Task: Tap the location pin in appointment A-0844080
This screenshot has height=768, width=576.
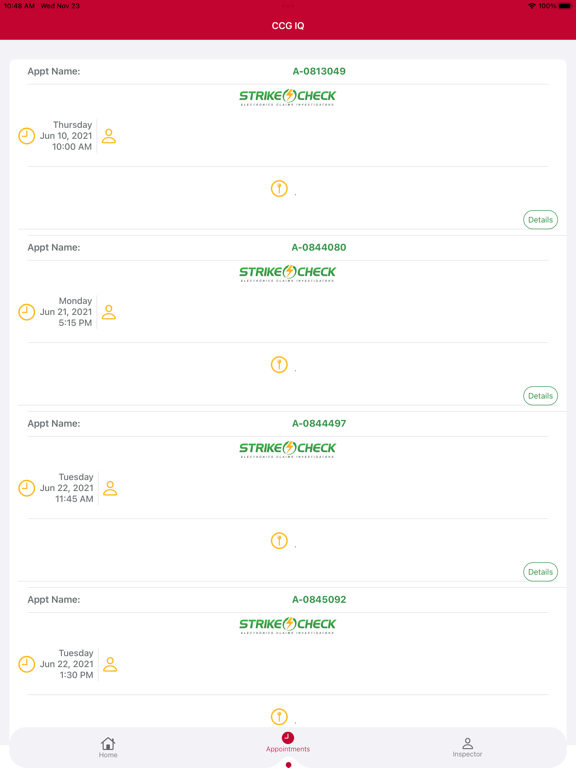Action: coord(279,365)
